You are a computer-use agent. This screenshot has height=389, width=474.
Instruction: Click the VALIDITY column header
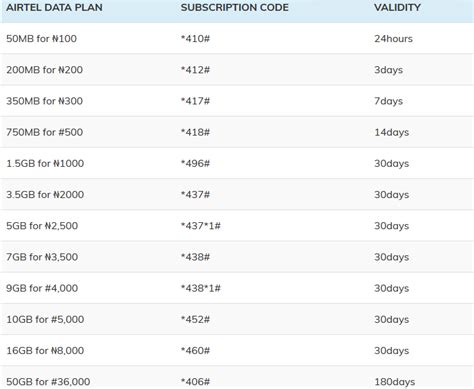397,7
